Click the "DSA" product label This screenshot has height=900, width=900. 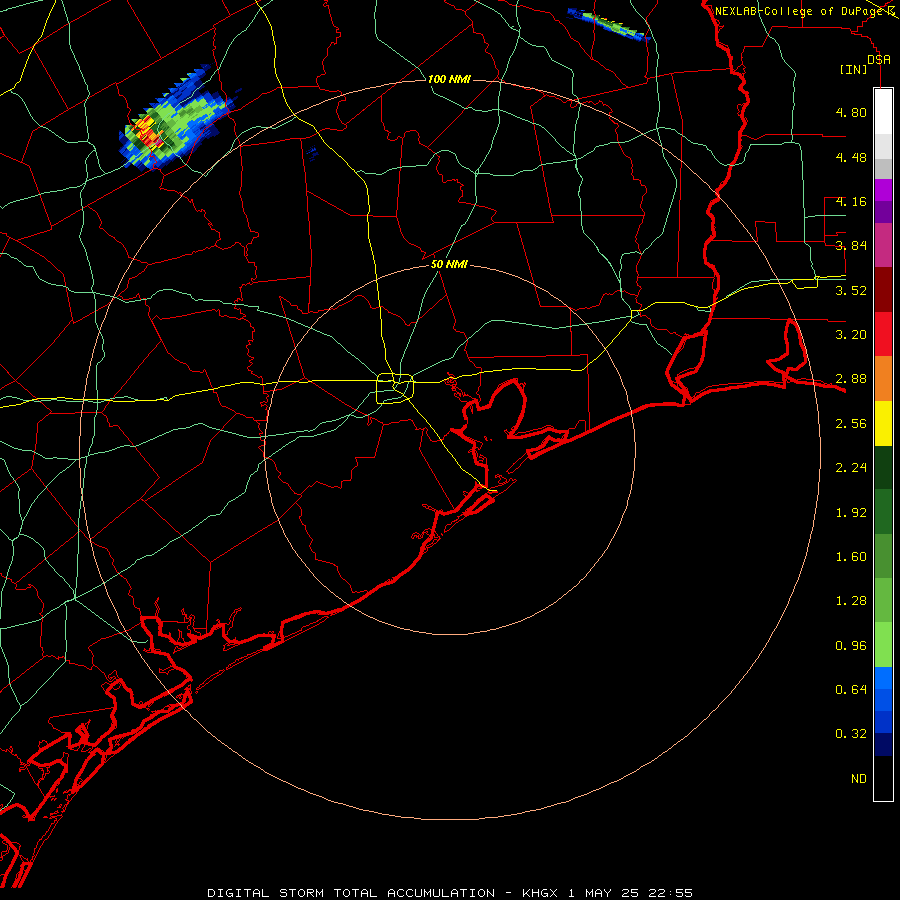879,59
